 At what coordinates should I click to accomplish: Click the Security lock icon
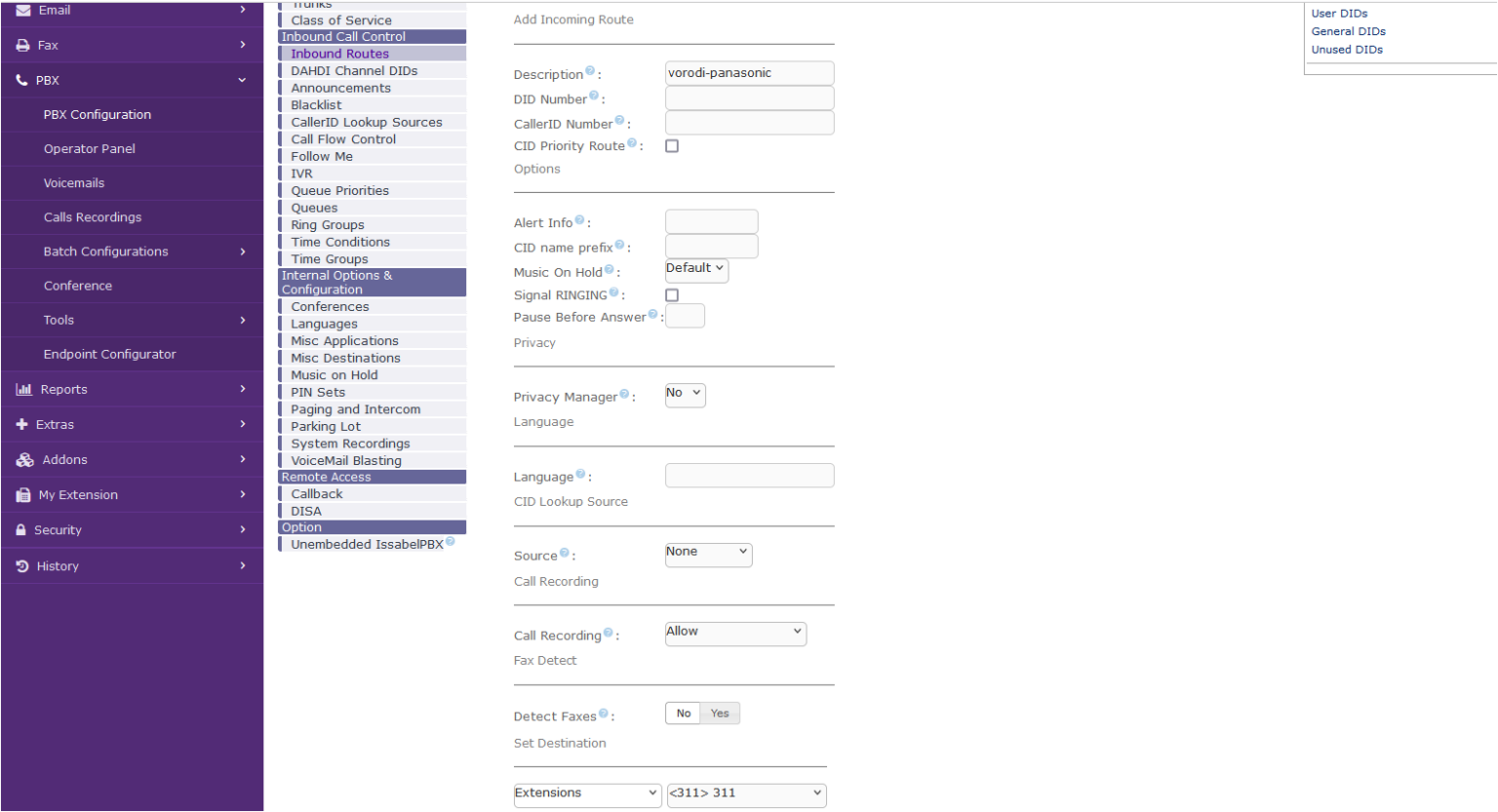20,530
